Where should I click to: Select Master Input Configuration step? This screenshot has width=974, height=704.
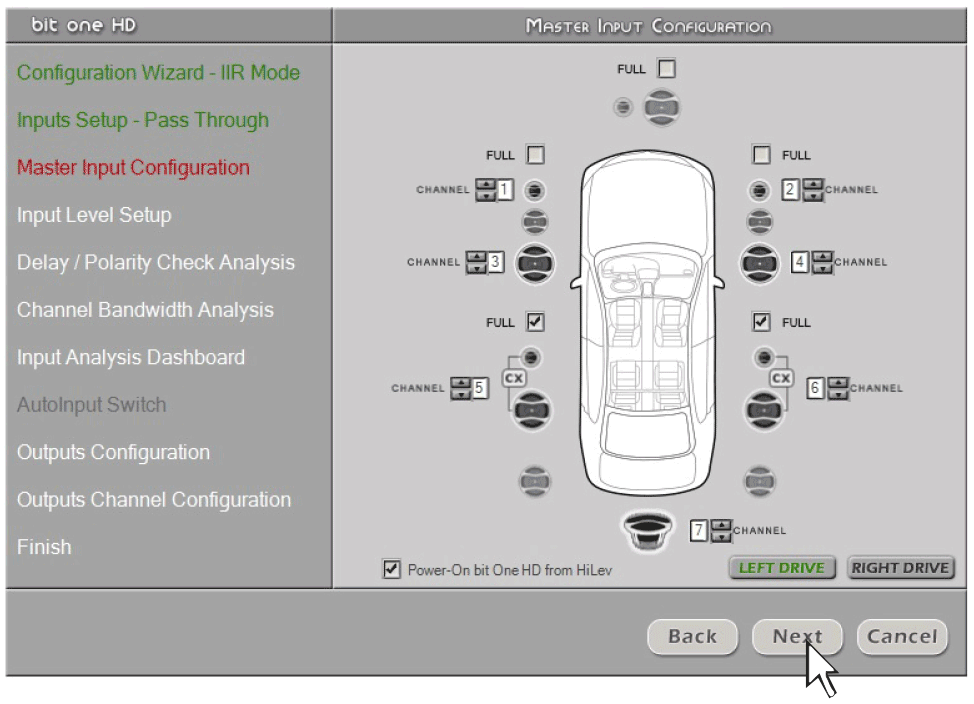click(x=133, y=167)
